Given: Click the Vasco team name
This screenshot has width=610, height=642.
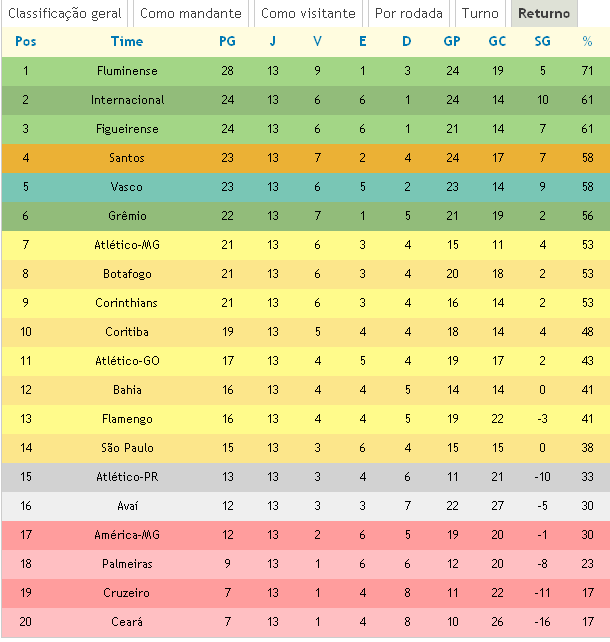Looking at the screenshot, I should (127, 187).
